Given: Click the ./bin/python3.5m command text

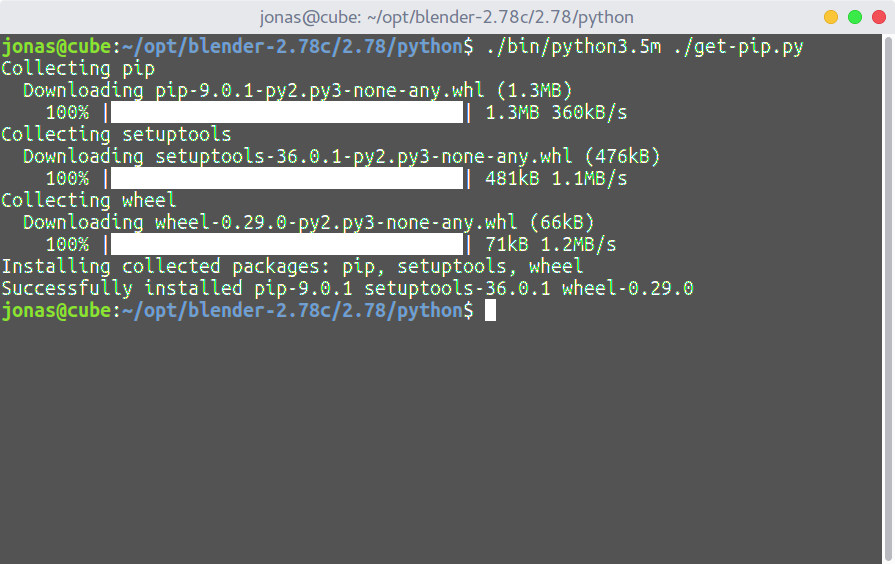Looking at the screenshot, I should (573, 47).
